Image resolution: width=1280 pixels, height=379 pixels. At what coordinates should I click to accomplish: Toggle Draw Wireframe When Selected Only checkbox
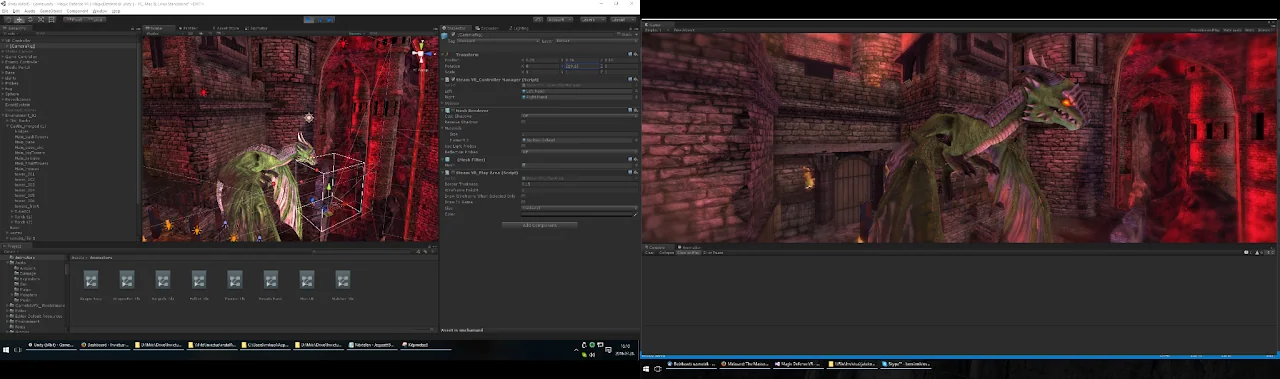pos(524,196)
